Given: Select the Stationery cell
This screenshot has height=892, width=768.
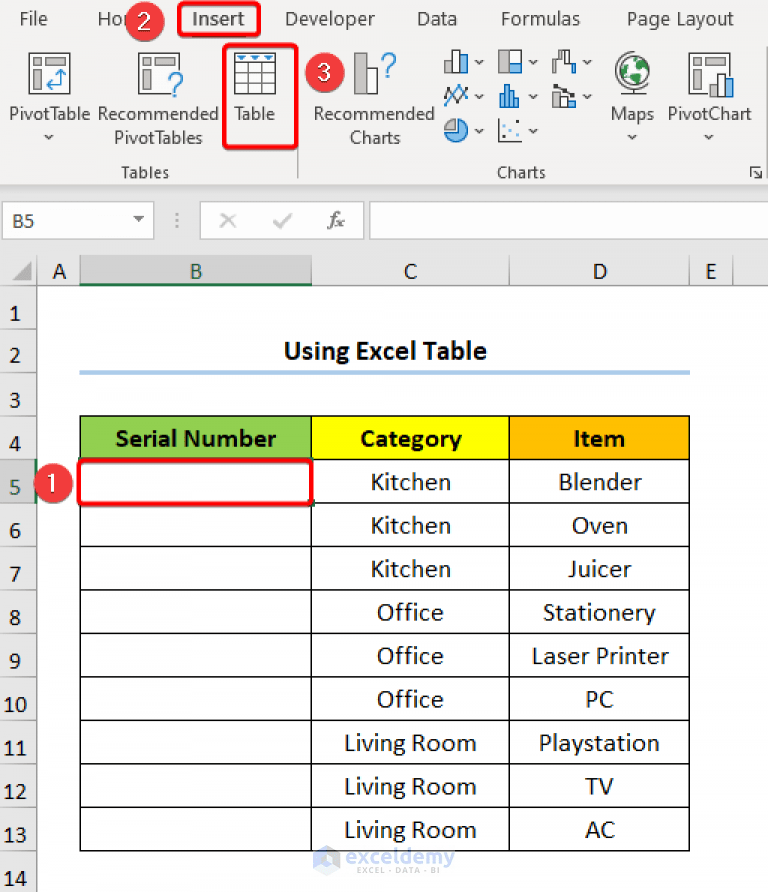Looking at the screenshot, I should [x=599, y=612].
